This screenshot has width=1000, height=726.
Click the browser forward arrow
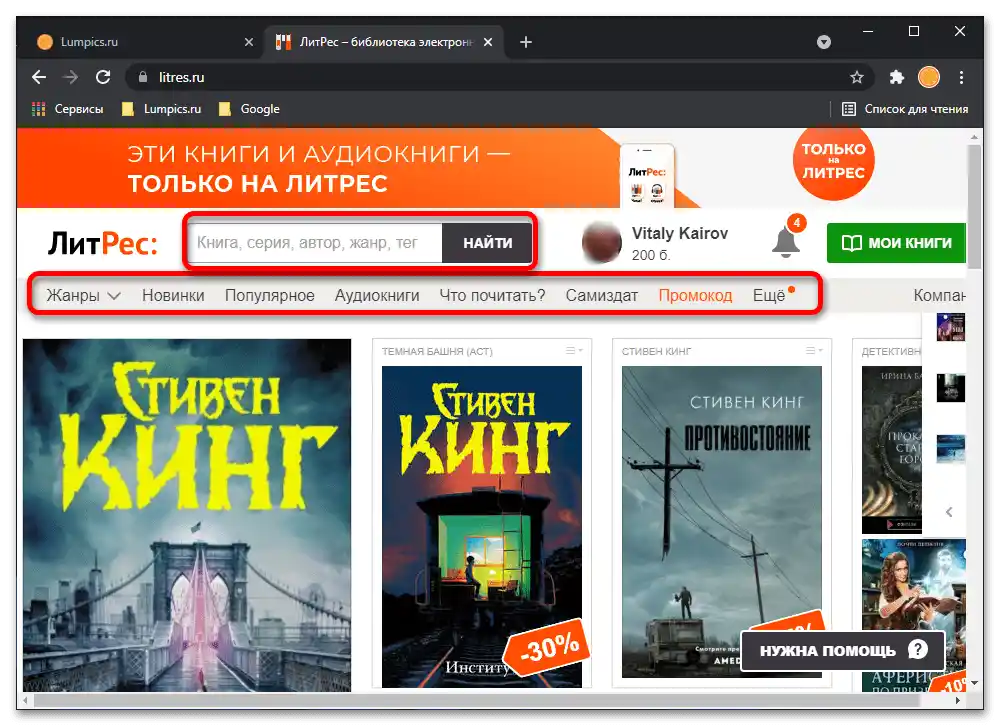(x=71, y=77)
